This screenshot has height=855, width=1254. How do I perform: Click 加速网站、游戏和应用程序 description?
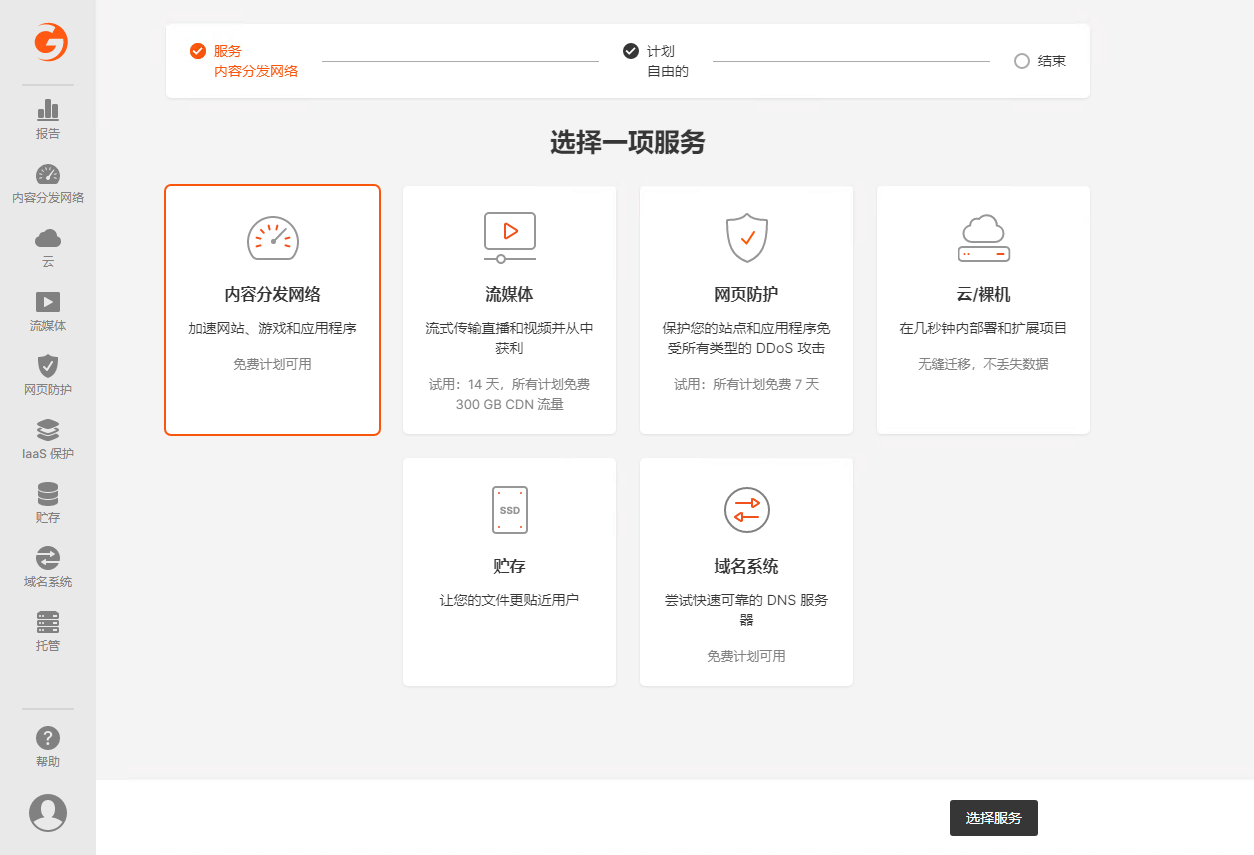pyautogui.click(x=273, y=328)
